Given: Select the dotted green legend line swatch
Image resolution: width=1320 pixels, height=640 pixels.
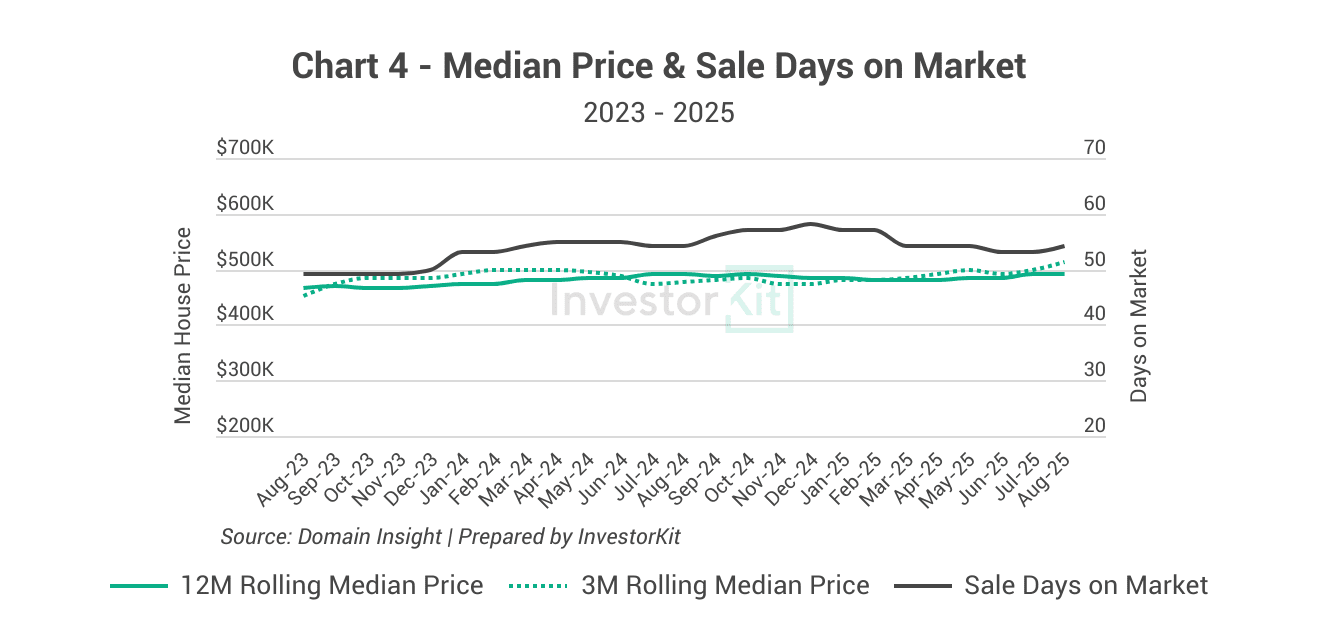Looking at the screenshot, I should tap(538, 586).
